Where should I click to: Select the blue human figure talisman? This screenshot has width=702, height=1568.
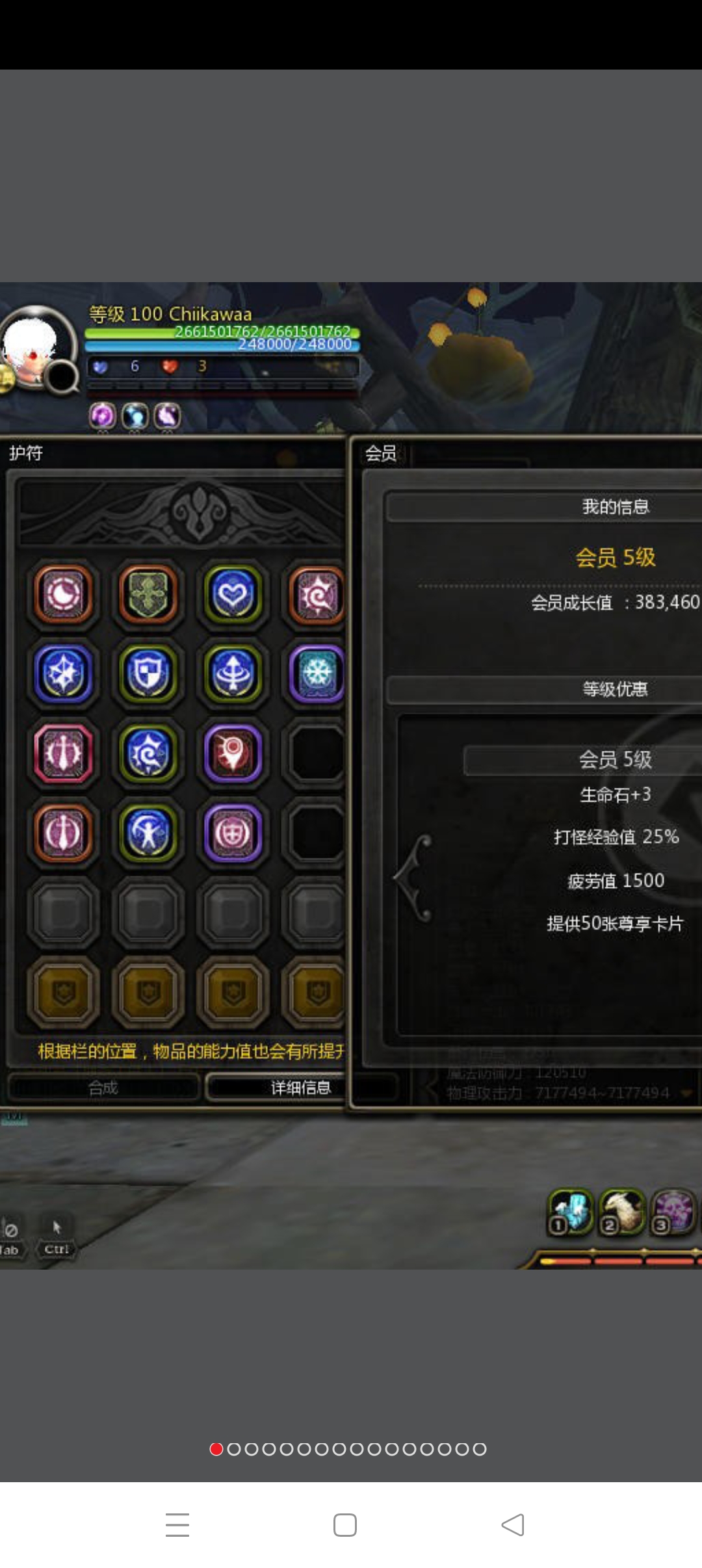pyautogui.click(x=148, y=833)
